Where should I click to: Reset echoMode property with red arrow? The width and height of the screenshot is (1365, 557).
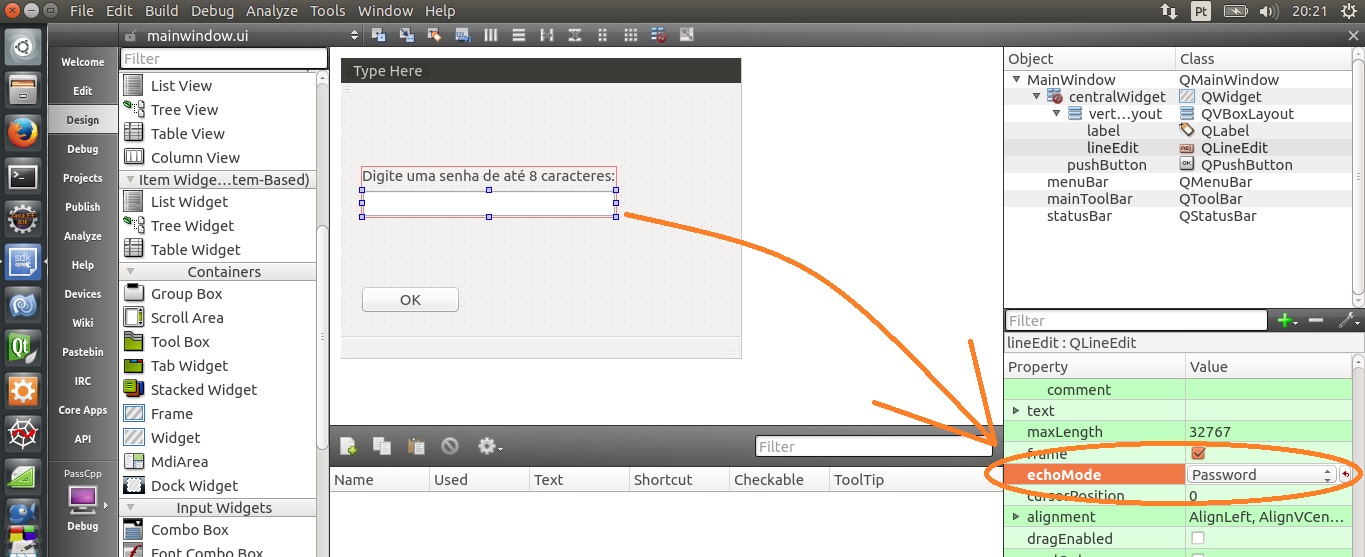(1345, 475)
